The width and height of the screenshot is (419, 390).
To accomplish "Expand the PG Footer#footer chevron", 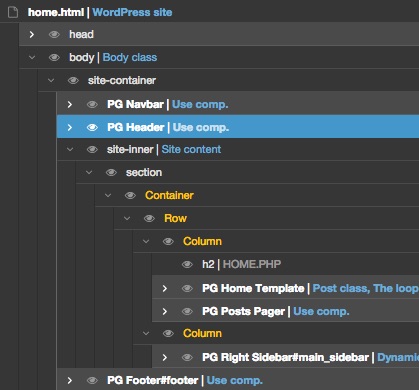I will pyautogui.click(x=69, y=380).
